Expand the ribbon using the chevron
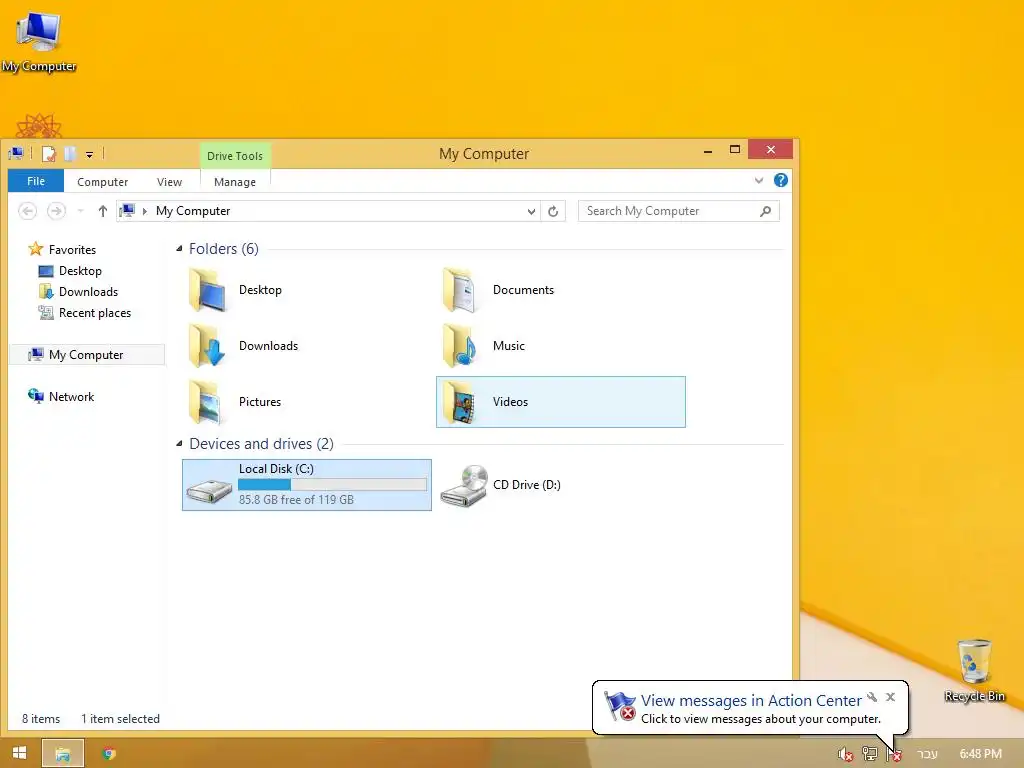This screenshot has height=768, width=1024. (x=759, y=181)
